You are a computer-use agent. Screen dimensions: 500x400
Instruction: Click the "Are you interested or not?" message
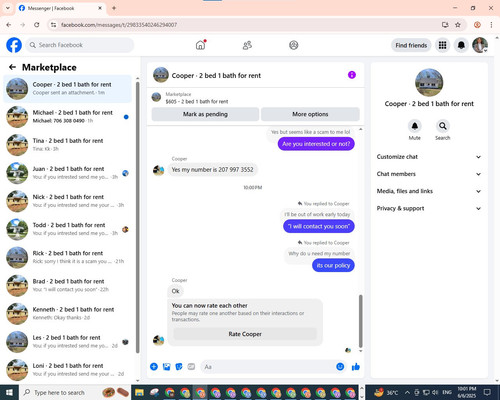(316, 144)
